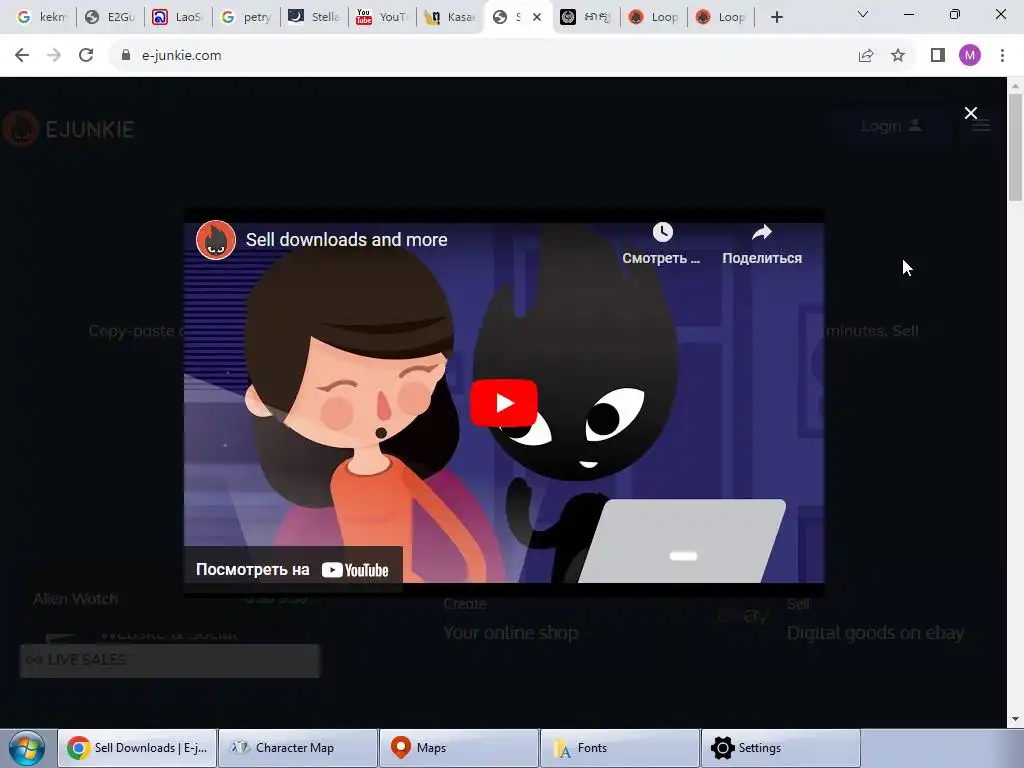Click the scrollbar up arrow
The width and height of the screenshot is (1024, 768).
1015,85
